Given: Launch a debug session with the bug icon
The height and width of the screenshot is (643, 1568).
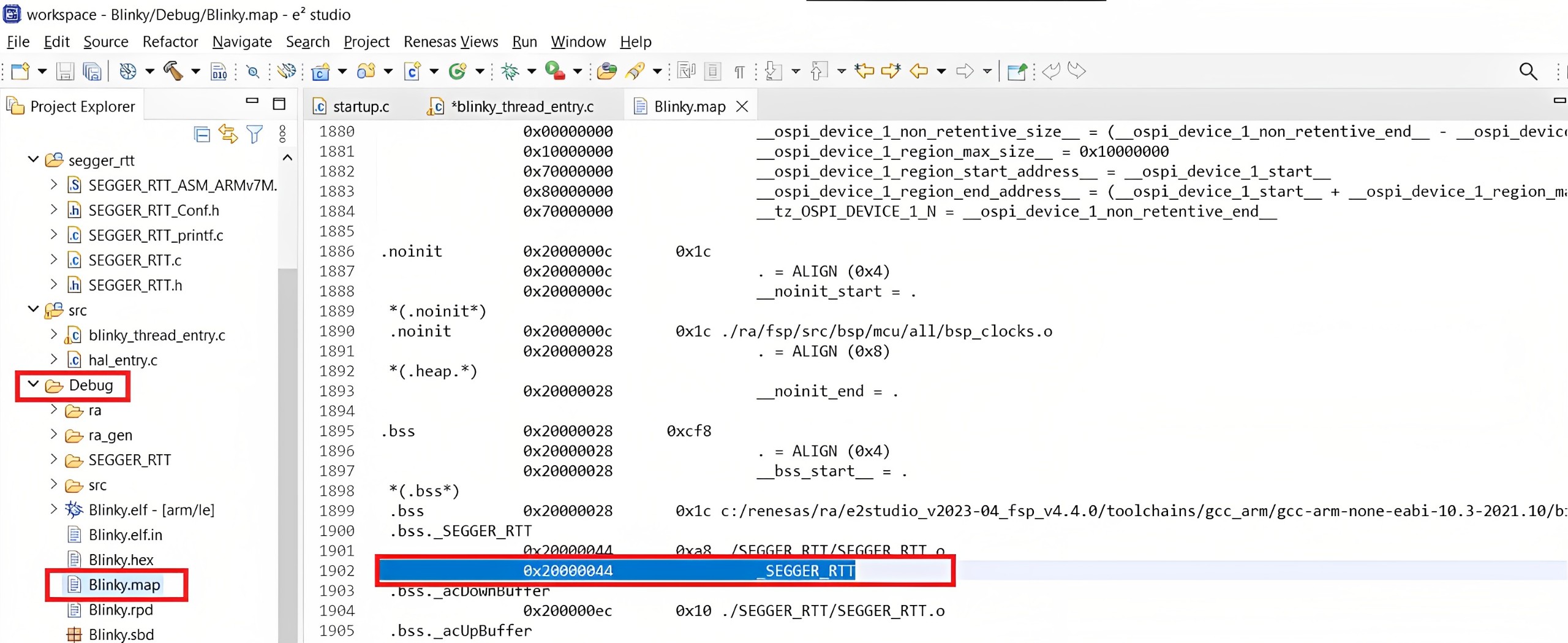Looking at the screenshot, I should pos(509,70).
